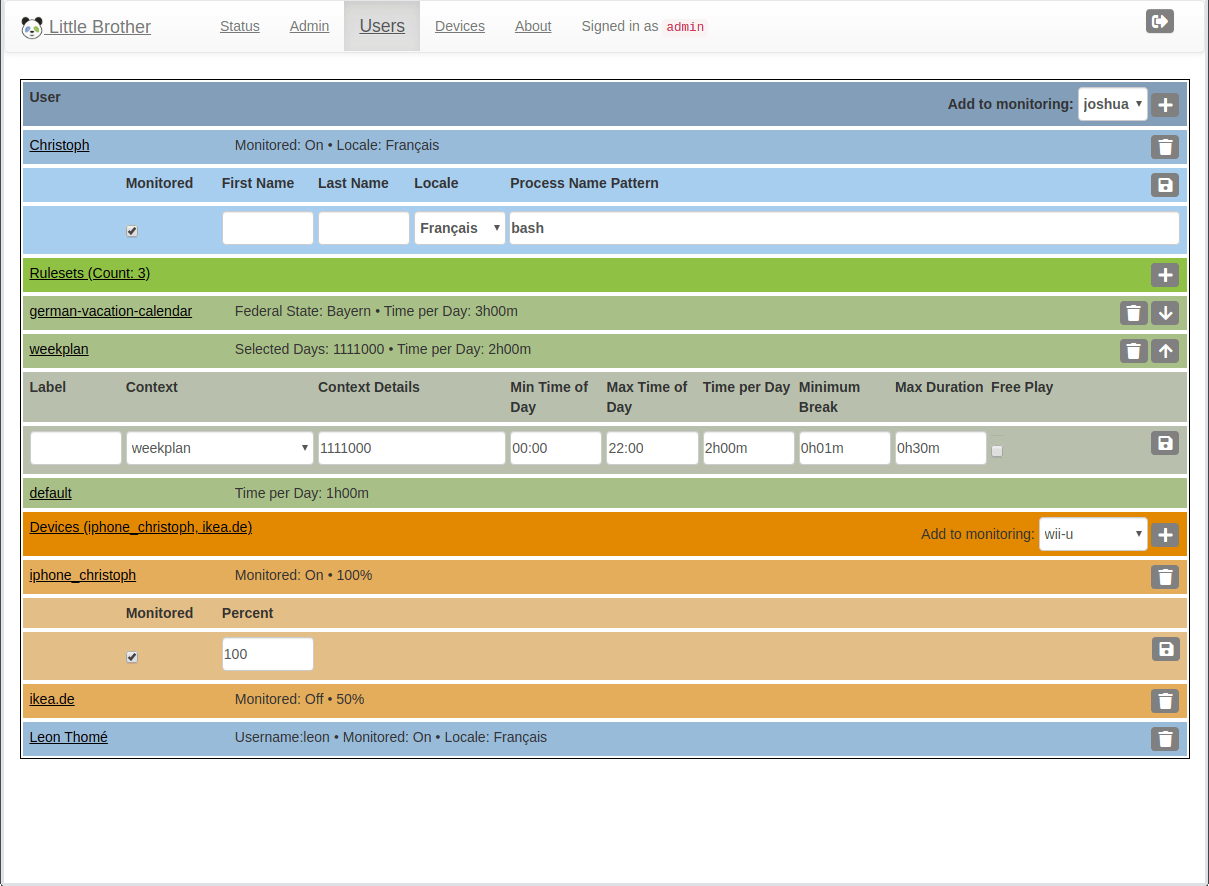Open the Admin page

(x=309, y=26)
